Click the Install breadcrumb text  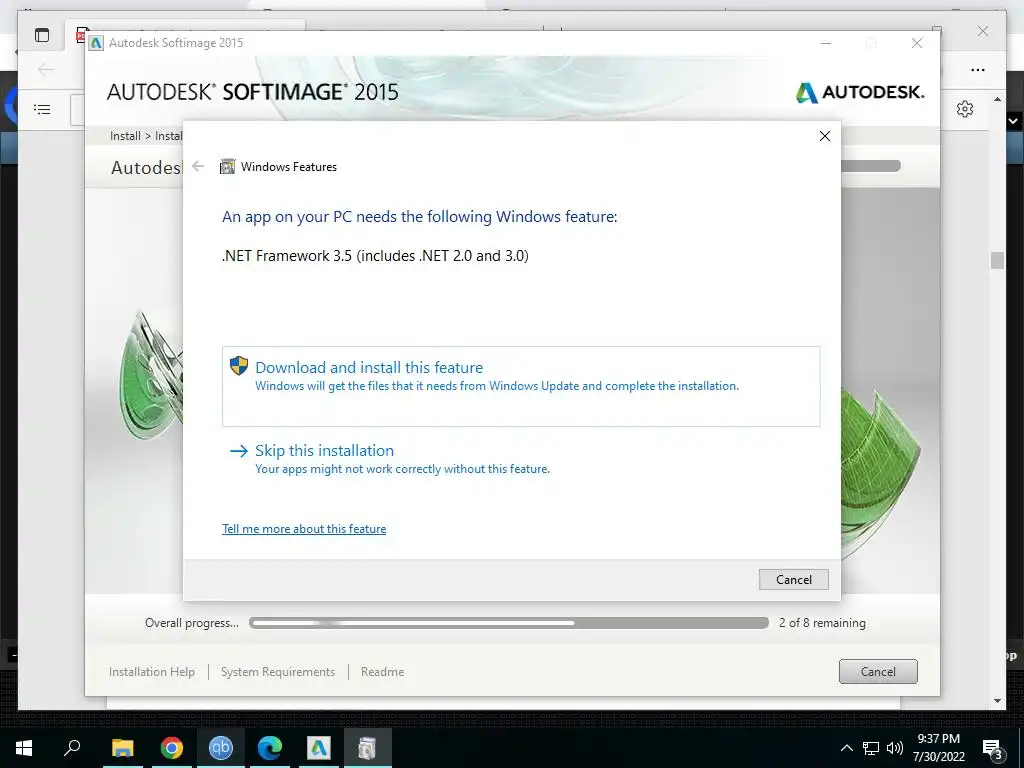click(125, 136)
